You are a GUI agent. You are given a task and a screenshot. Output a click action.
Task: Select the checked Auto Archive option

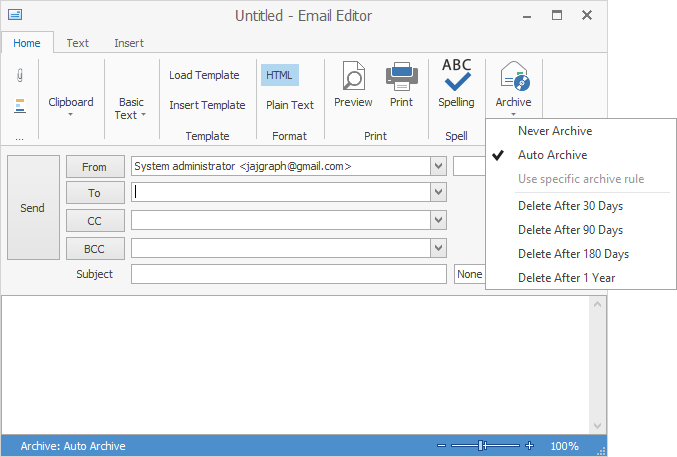(x=552, y=155)
